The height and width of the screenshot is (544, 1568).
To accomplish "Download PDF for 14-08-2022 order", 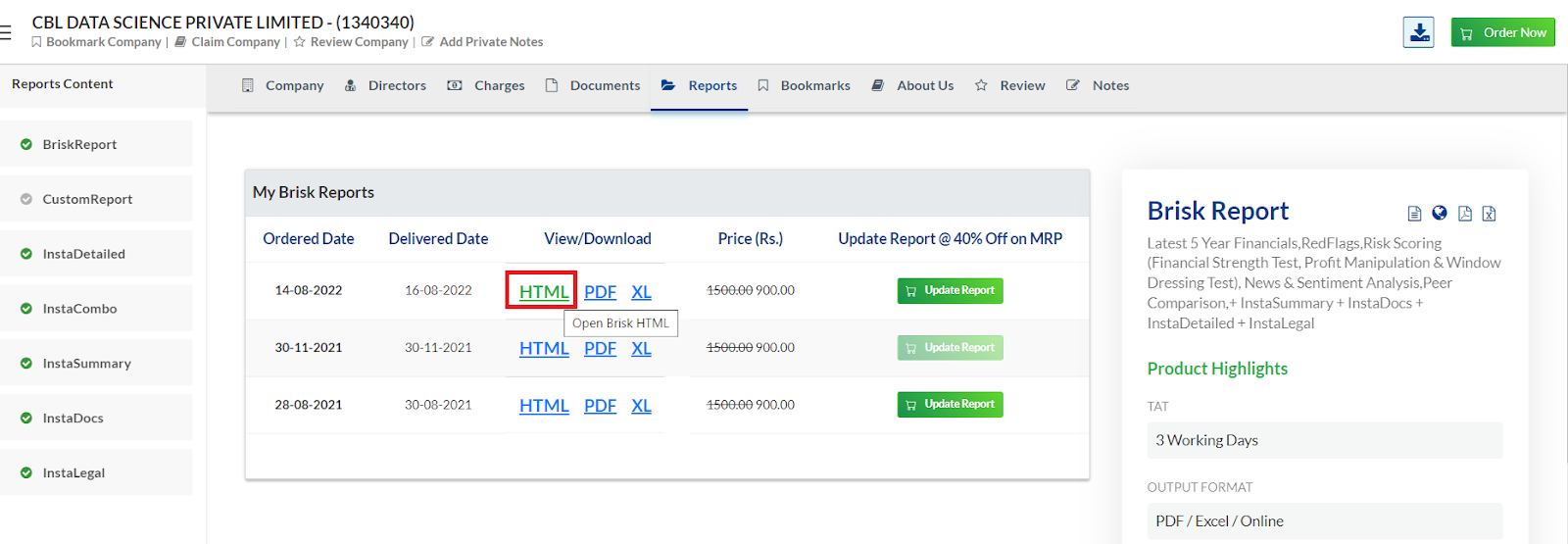I will click(x=600, y=292).
